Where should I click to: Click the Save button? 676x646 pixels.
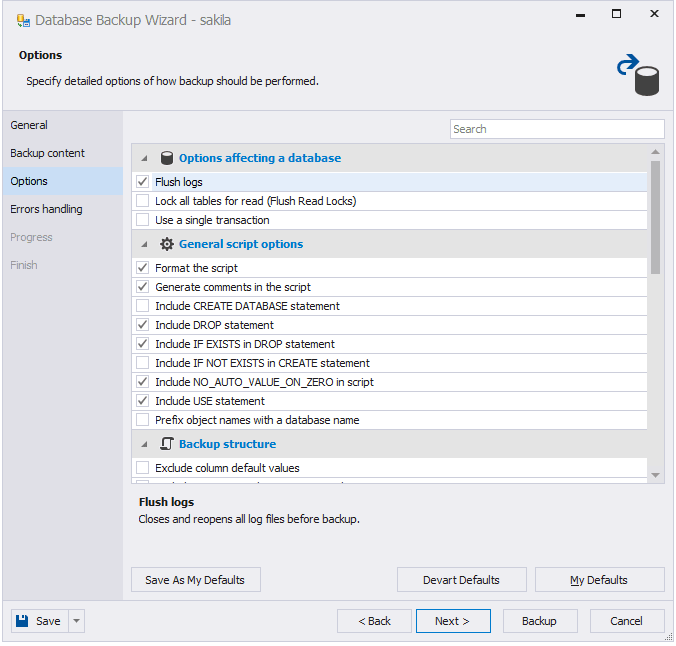pos(40,621)
